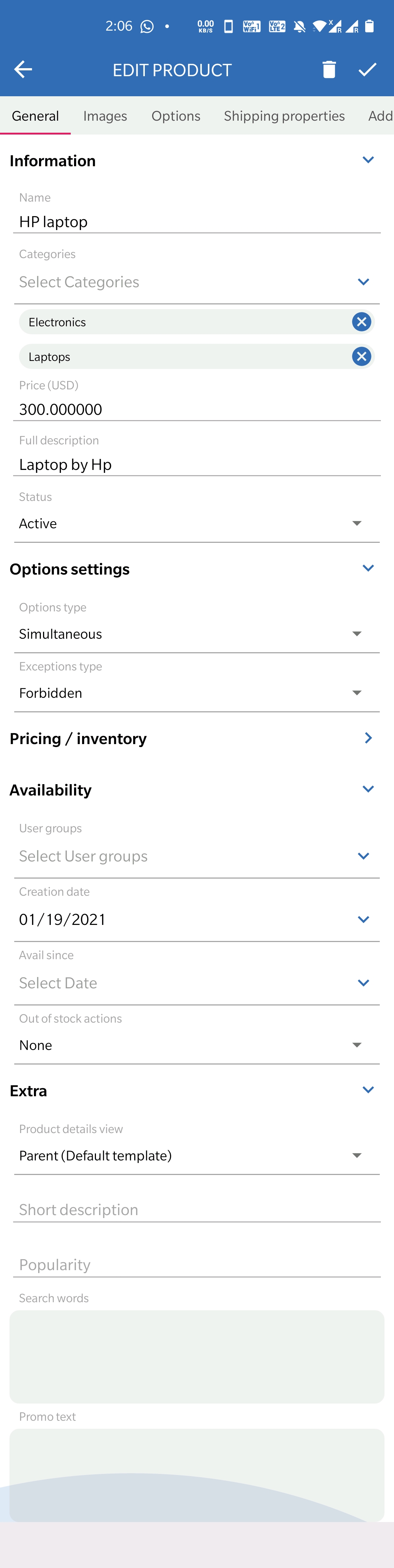Switch to the Shipping properties tab
This screenshot has width=394, height=1568.
click(285, 116)
